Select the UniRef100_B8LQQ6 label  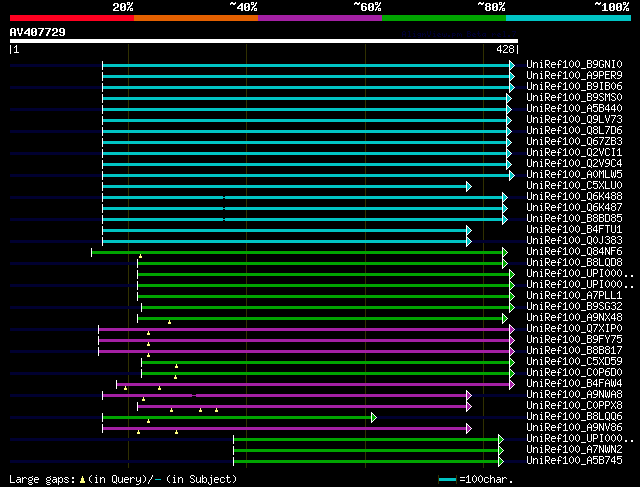pyautogui.click(x=574, y=417)
